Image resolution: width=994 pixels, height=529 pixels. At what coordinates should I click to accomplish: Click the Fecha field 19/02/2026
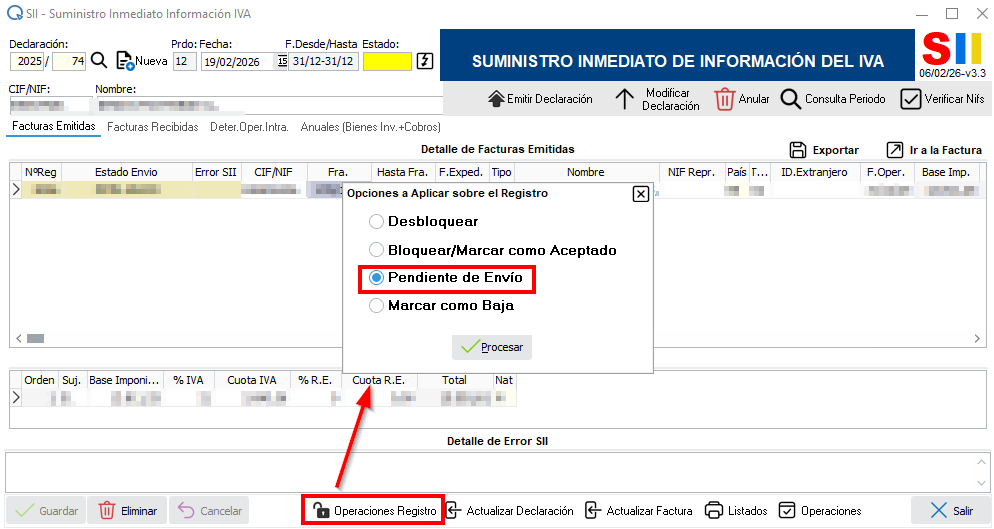238,62
